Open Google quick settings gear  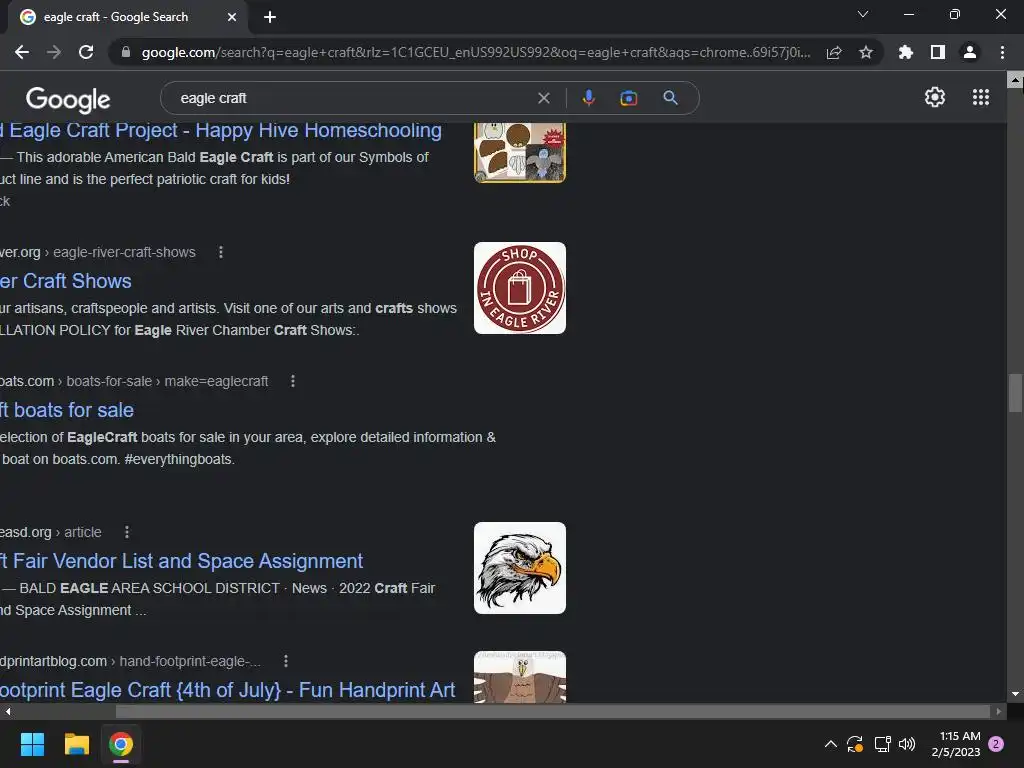pyautogui.click(x=935, y=97)
